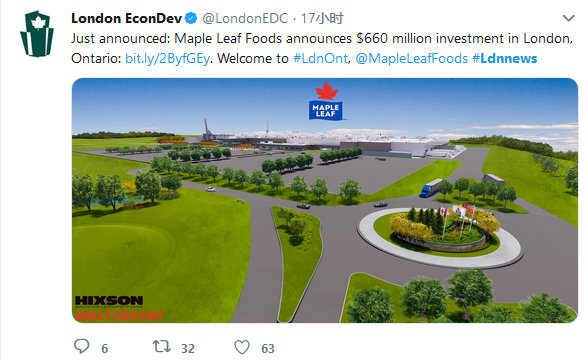This screenshot has height=360, width=588.
Task: Click the reply count 6
Action: [105, 348]
